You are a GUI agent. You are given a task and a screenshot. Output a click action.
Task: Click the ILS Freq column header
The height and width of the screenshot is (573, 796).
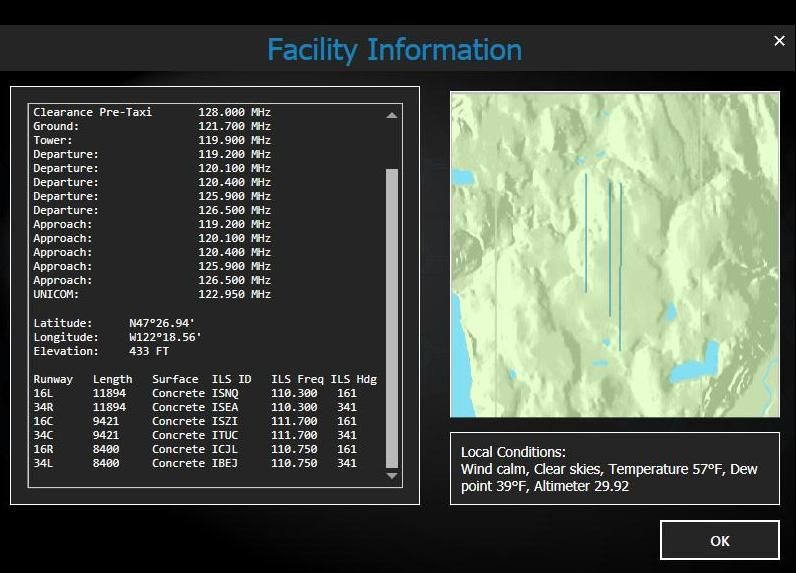(297, 380)
